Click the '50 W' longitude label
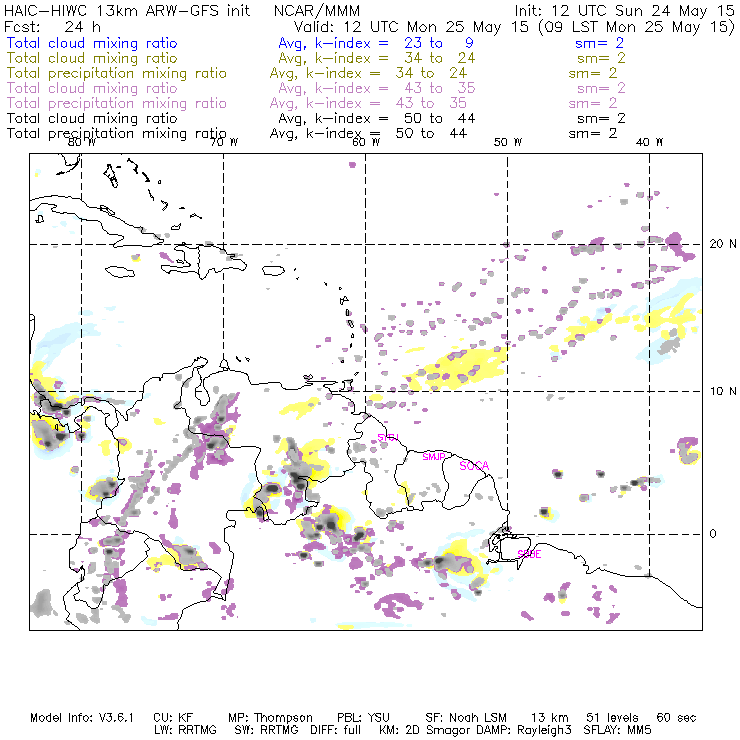The height and width of the screenshot is (740, 740). coord(508,142)
